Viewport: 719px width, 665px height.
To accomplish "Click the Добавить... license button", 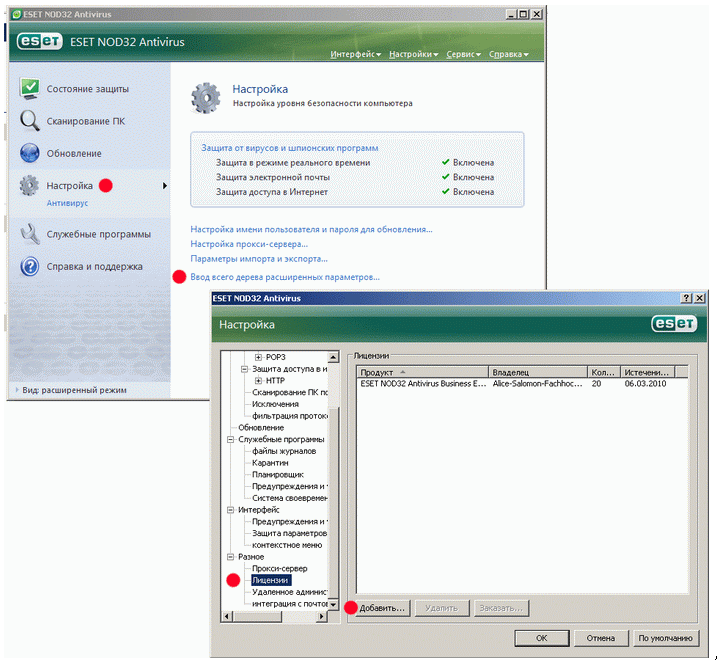I will pyautogui.click(x=382, y=608).
